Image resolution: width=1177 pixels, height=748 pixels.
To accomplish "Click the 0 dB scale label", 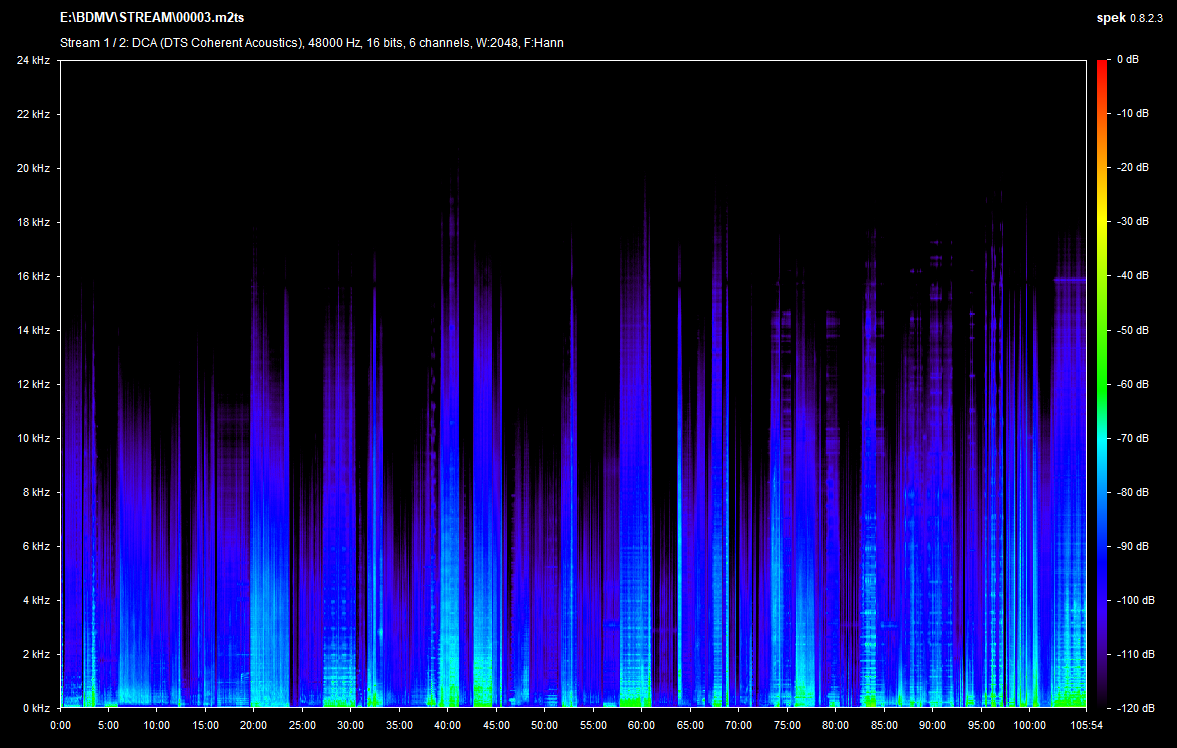I will coord(1127,60).
